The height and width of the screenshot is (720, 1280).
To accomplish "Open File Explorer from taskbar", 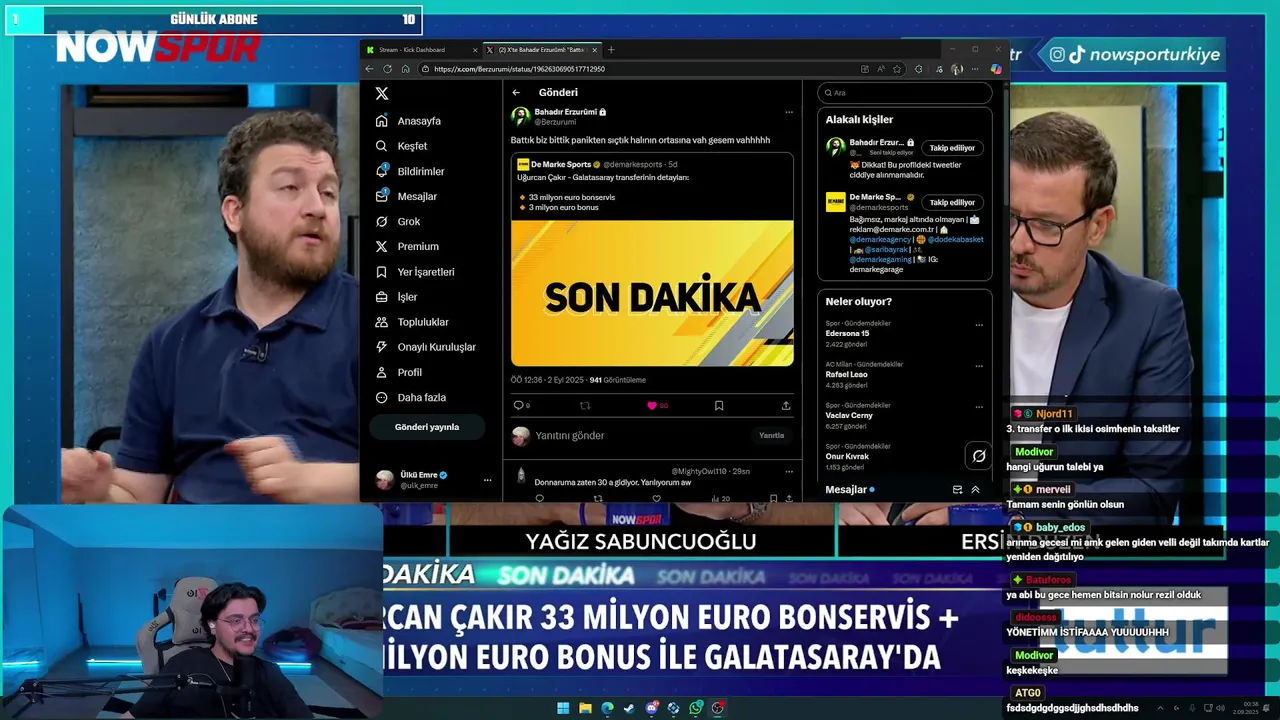I will tap(585, 708).
